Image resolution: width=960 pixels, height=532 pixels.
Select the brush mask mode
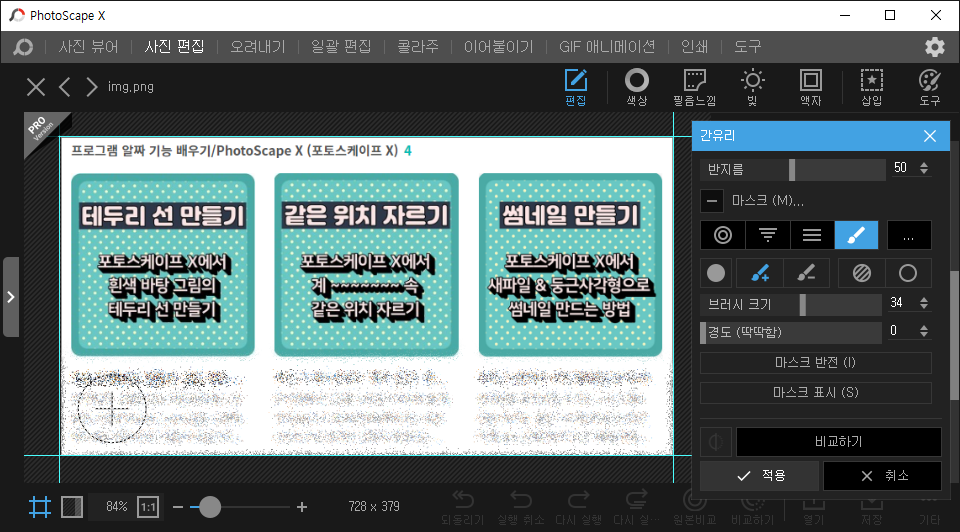click(x=857, y=235)
